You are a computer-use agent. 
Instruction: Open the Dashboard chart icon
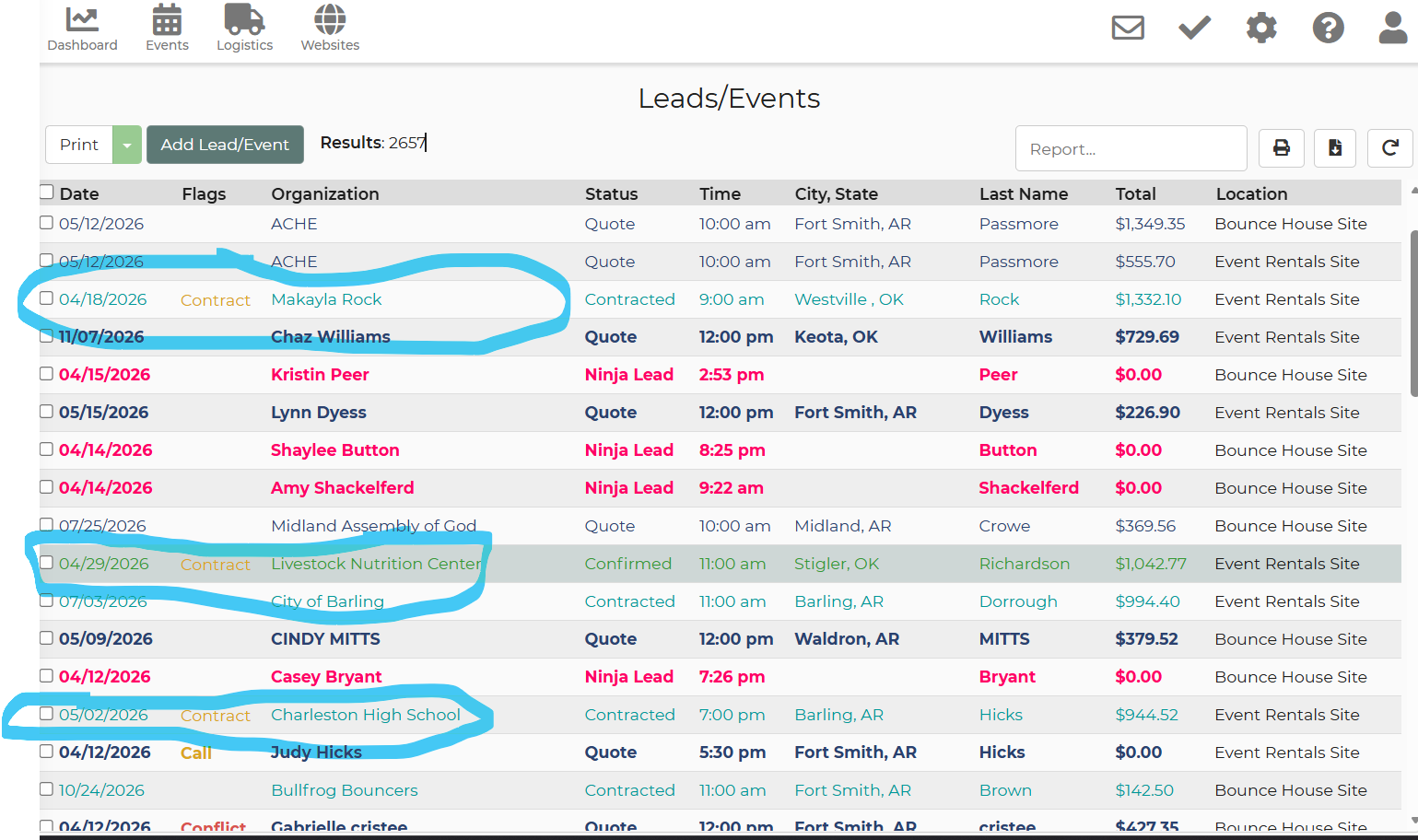[x=82, y=19]
